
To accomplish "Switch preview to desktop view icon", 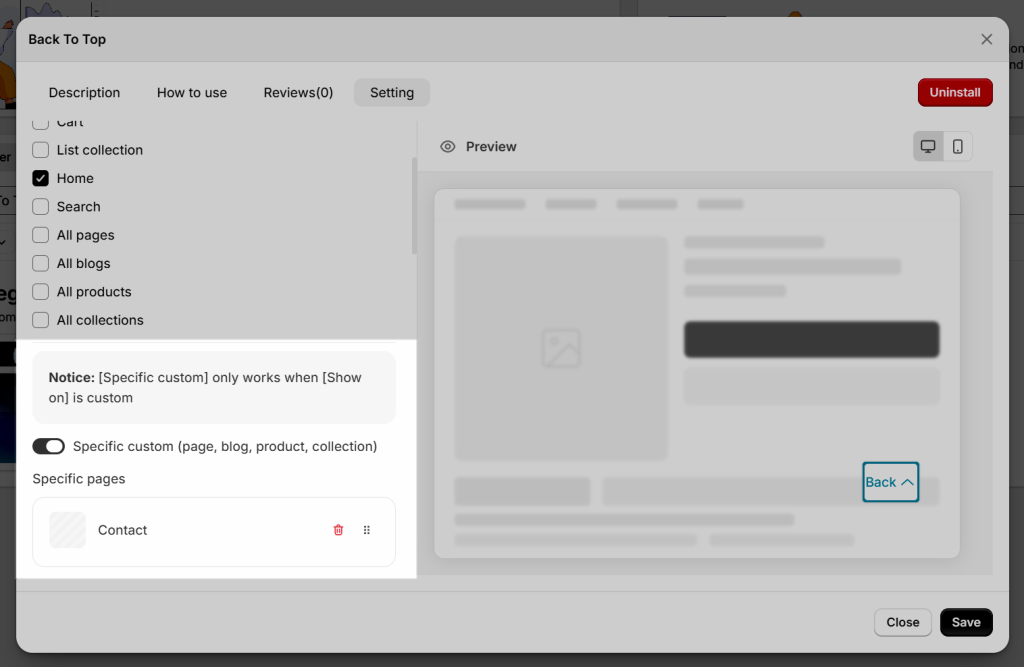I will click(x=928, y=146).
